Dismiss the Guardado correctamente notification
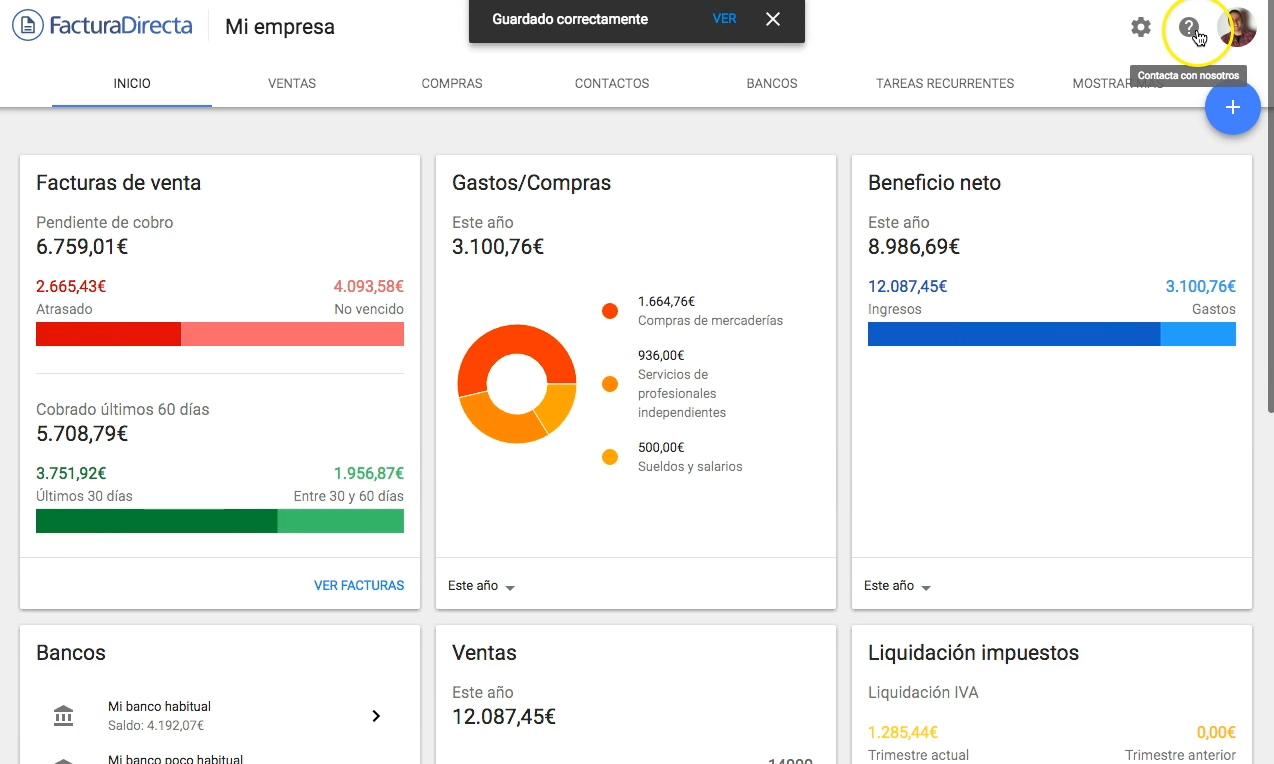Screen dimensions: 1274x764 (x=772, y=19)
